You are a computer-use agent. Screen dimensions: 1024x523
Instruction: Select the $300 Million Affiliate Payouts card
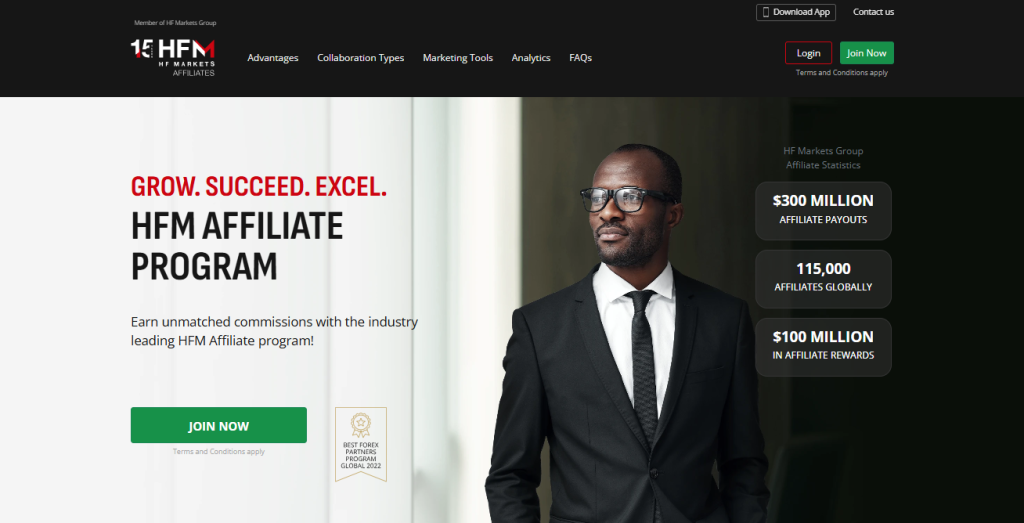(x=823, y=210)
